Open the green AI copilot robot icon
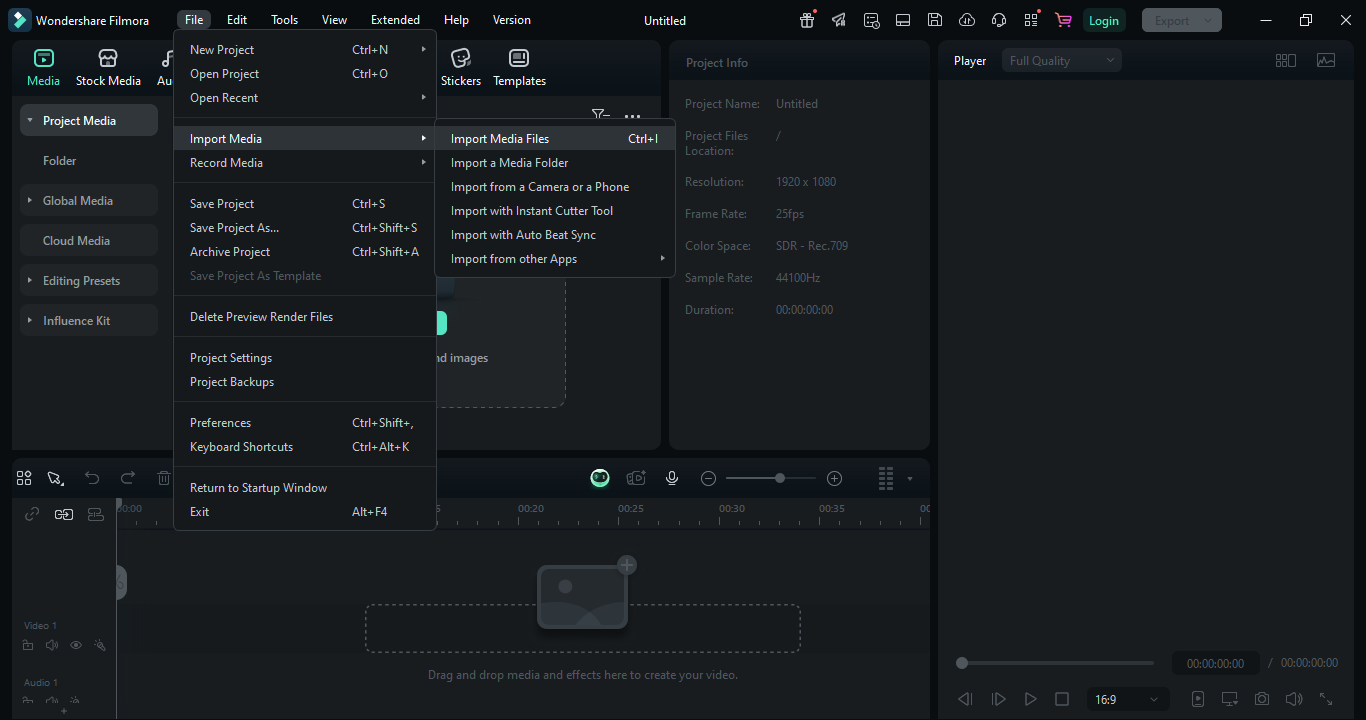Viewport: 1366px width, 720px height. 600,478
